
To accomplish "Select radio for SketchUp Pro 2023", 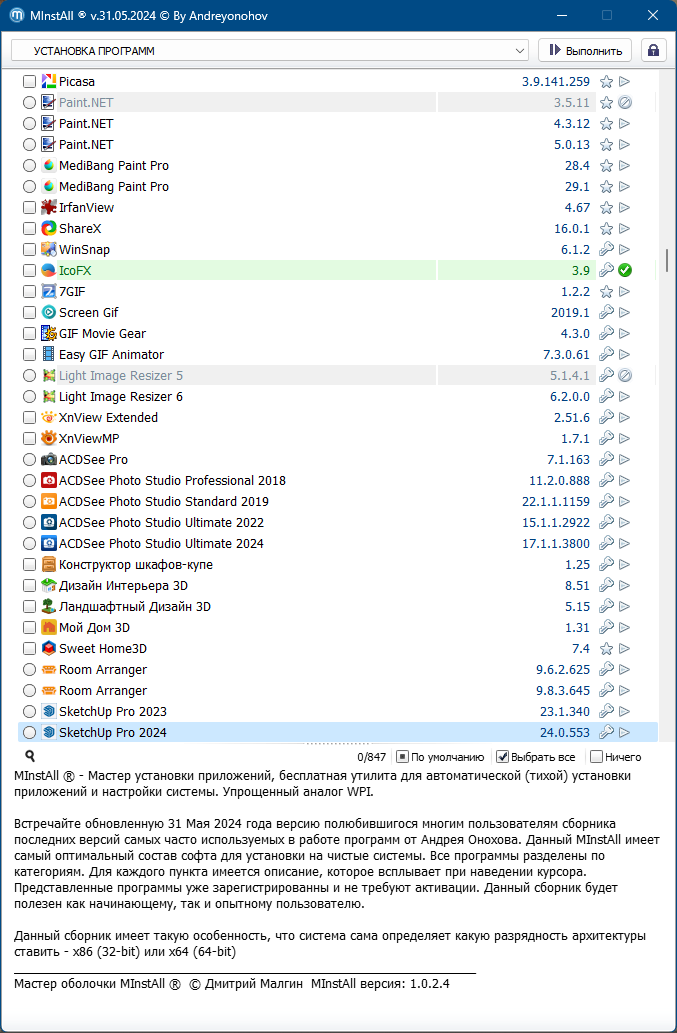I will pyautogui.click(x=29, y=712).
